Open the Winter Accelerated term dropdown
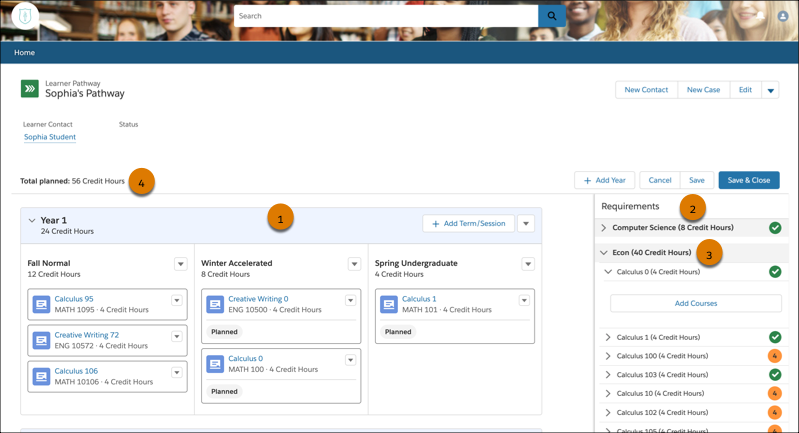799x433 pixels. coord(354,264)
